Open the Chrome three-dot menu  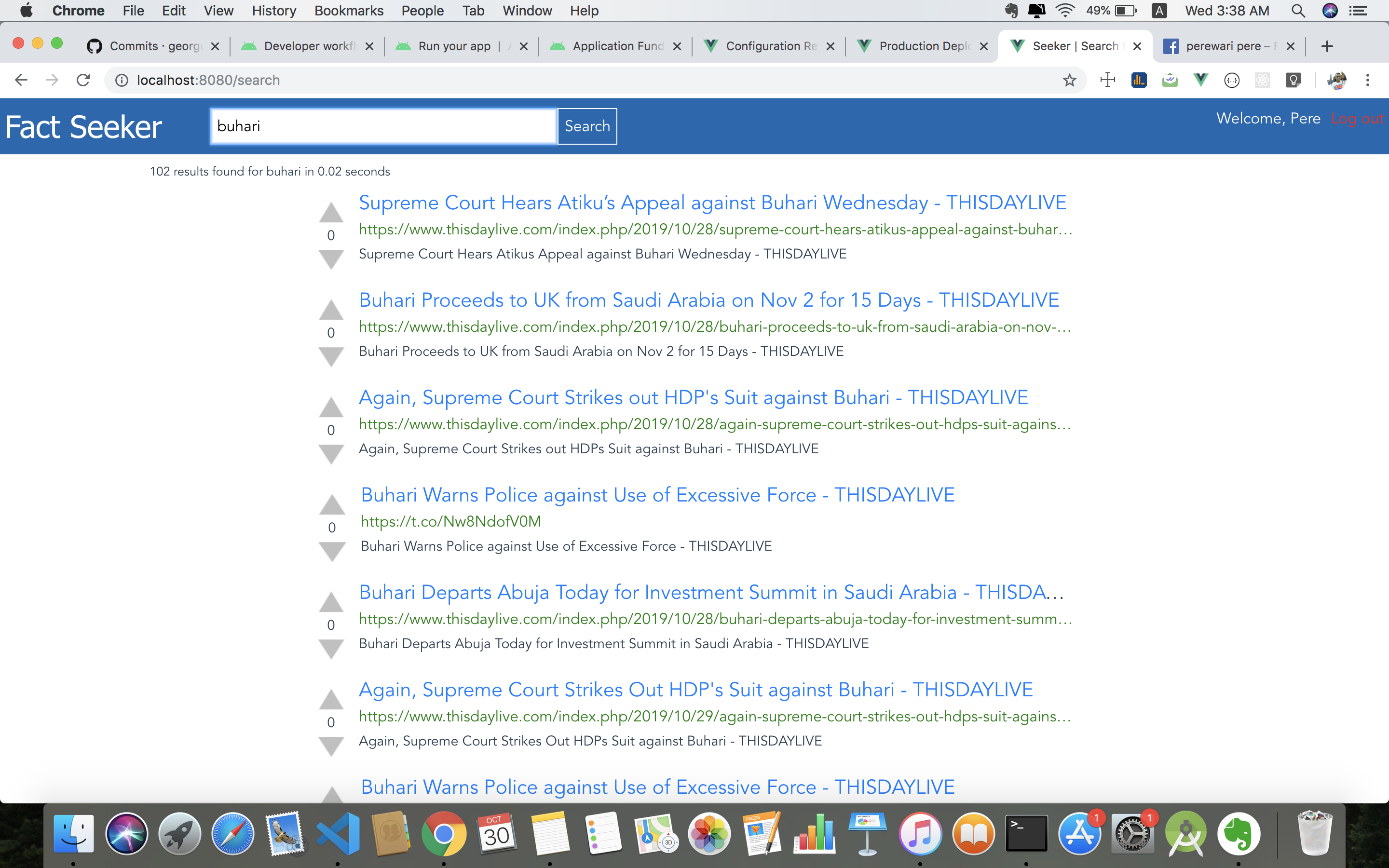[1368, 80]
